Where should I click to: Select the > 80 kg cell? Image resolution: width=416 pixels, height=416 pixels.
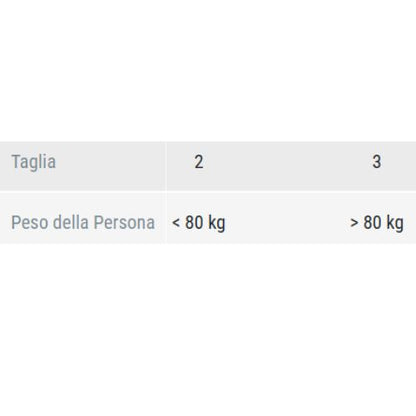coord(377,223)
